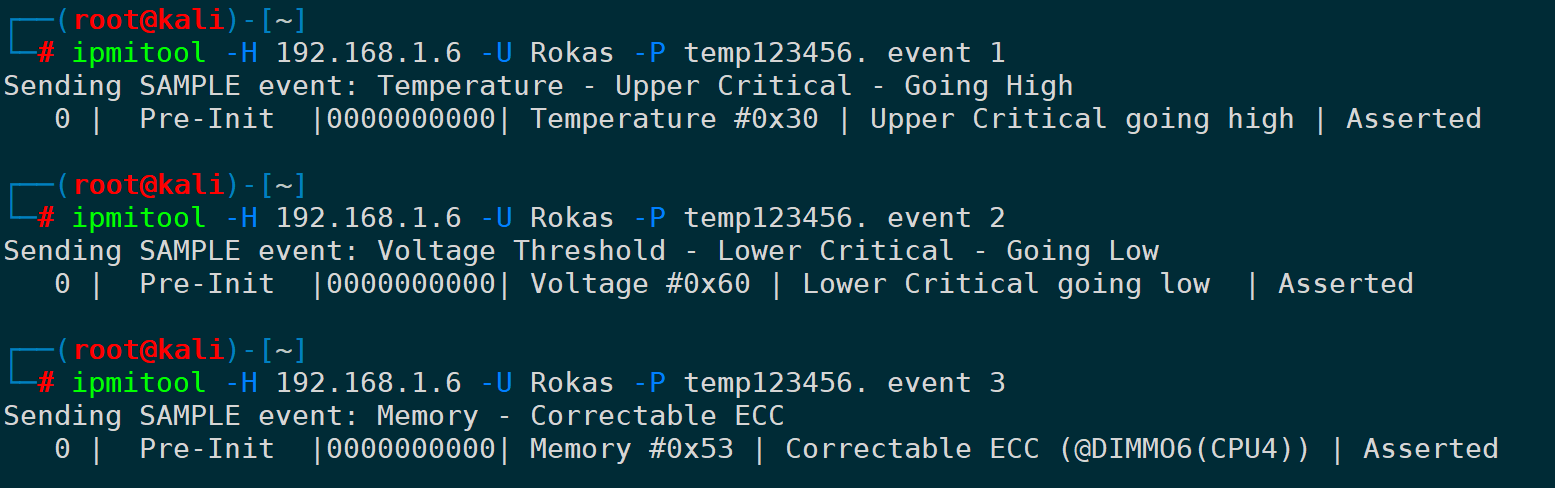Select the "Temperature #0x30" sensor text
The image size is (1555, 488).
[x=674, y=119]
